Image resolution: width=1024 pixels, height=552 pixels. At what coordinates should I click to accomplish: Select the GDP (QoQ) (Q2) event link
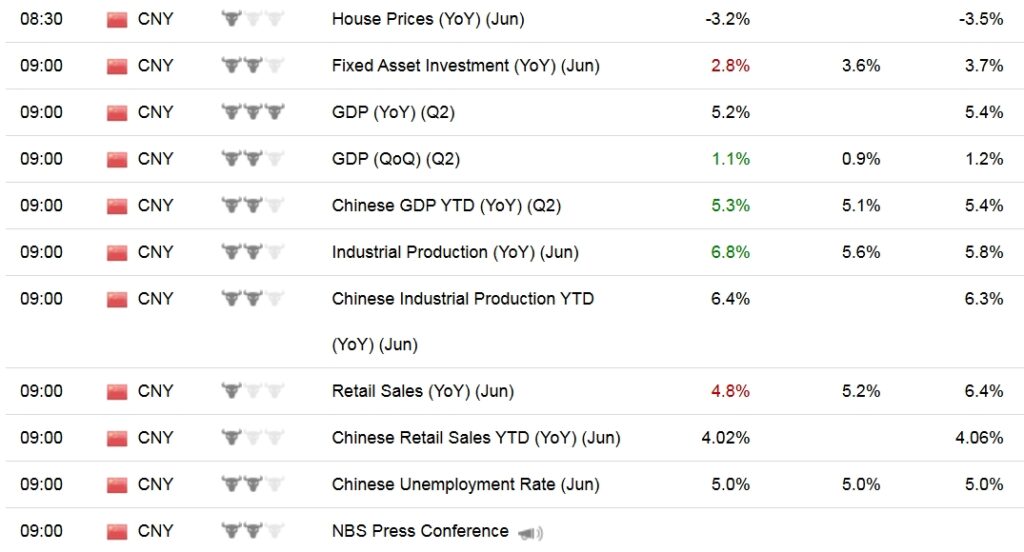395,159
